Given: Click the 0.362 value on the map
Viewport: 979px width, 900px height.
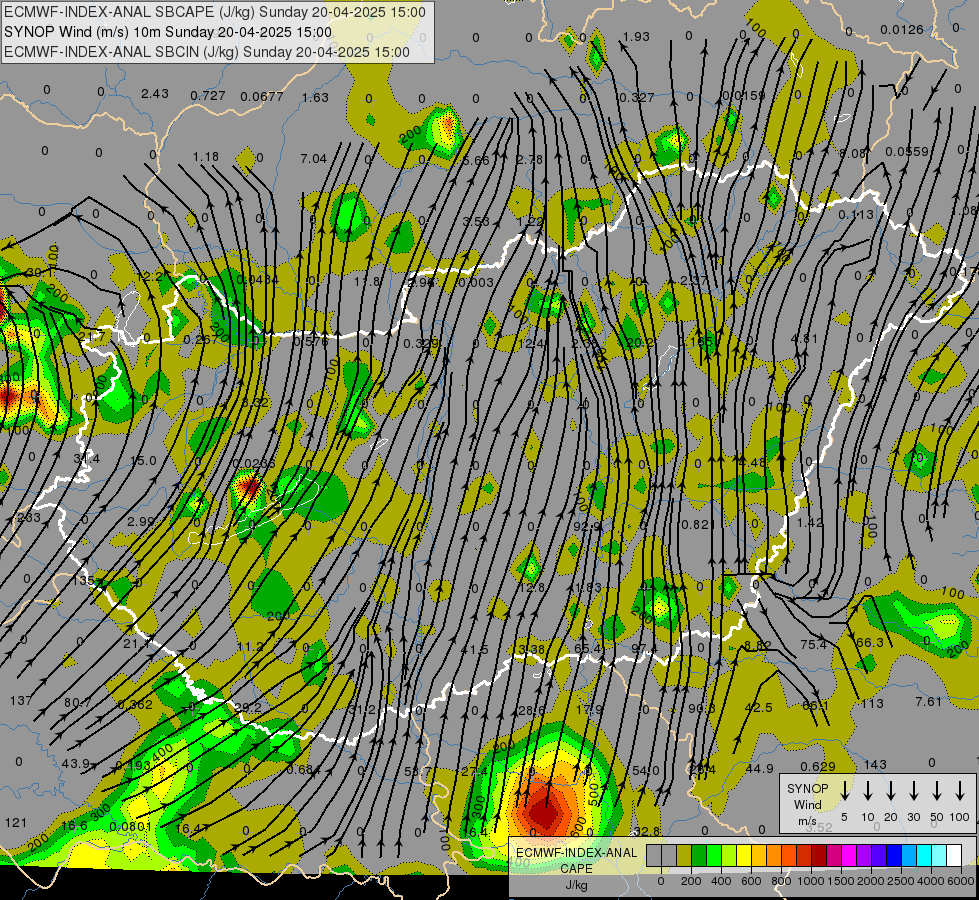Looking at the screenshot, I should pos(135,705).
